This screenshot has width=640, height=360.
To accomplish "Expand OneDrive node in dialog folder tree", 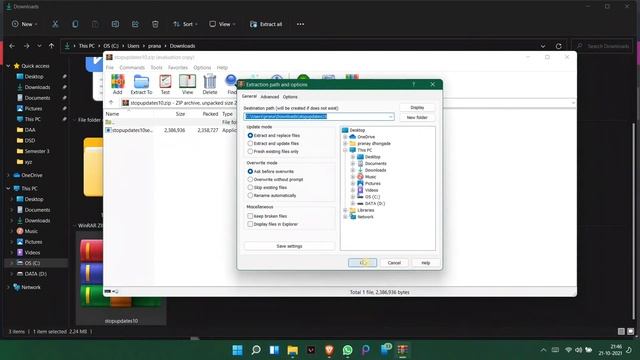I will click(345, 137).
